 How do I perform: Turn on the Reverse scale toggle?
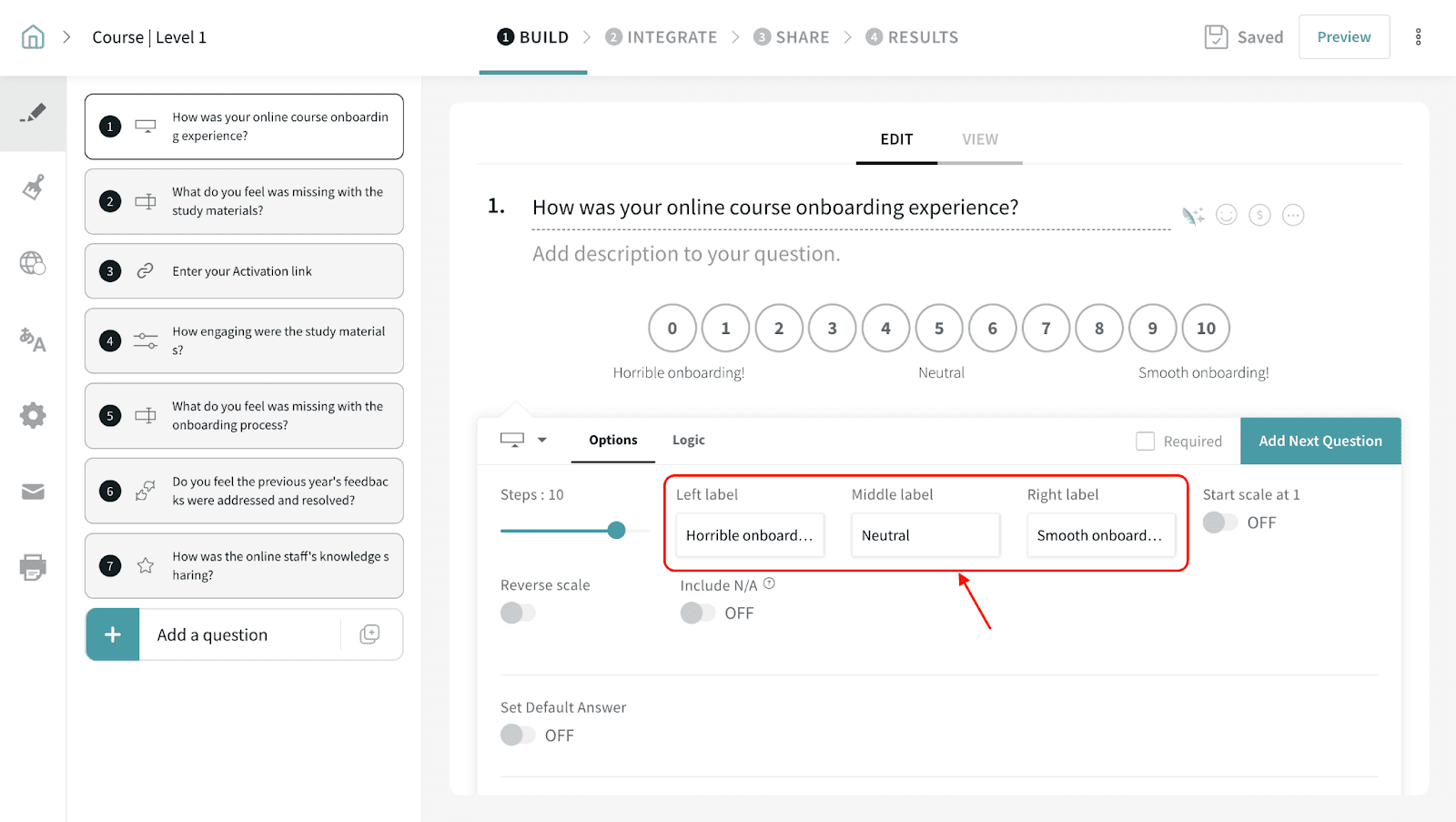(518, 614)
